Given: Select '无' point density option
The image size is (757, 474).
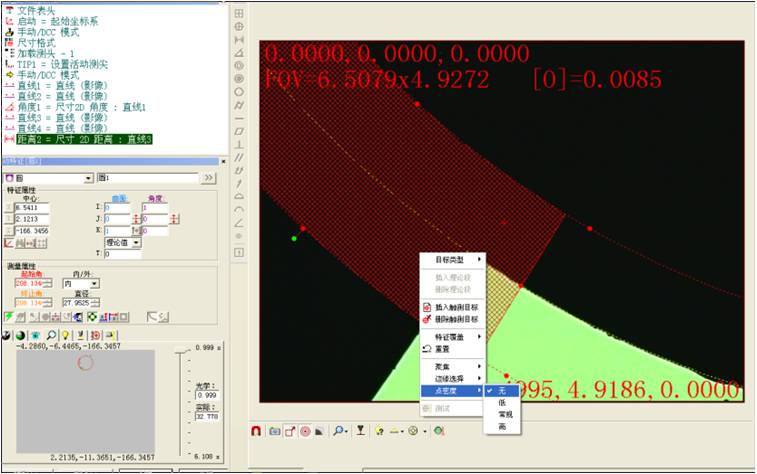Looking at the screenshot, I should pos(501,390).
